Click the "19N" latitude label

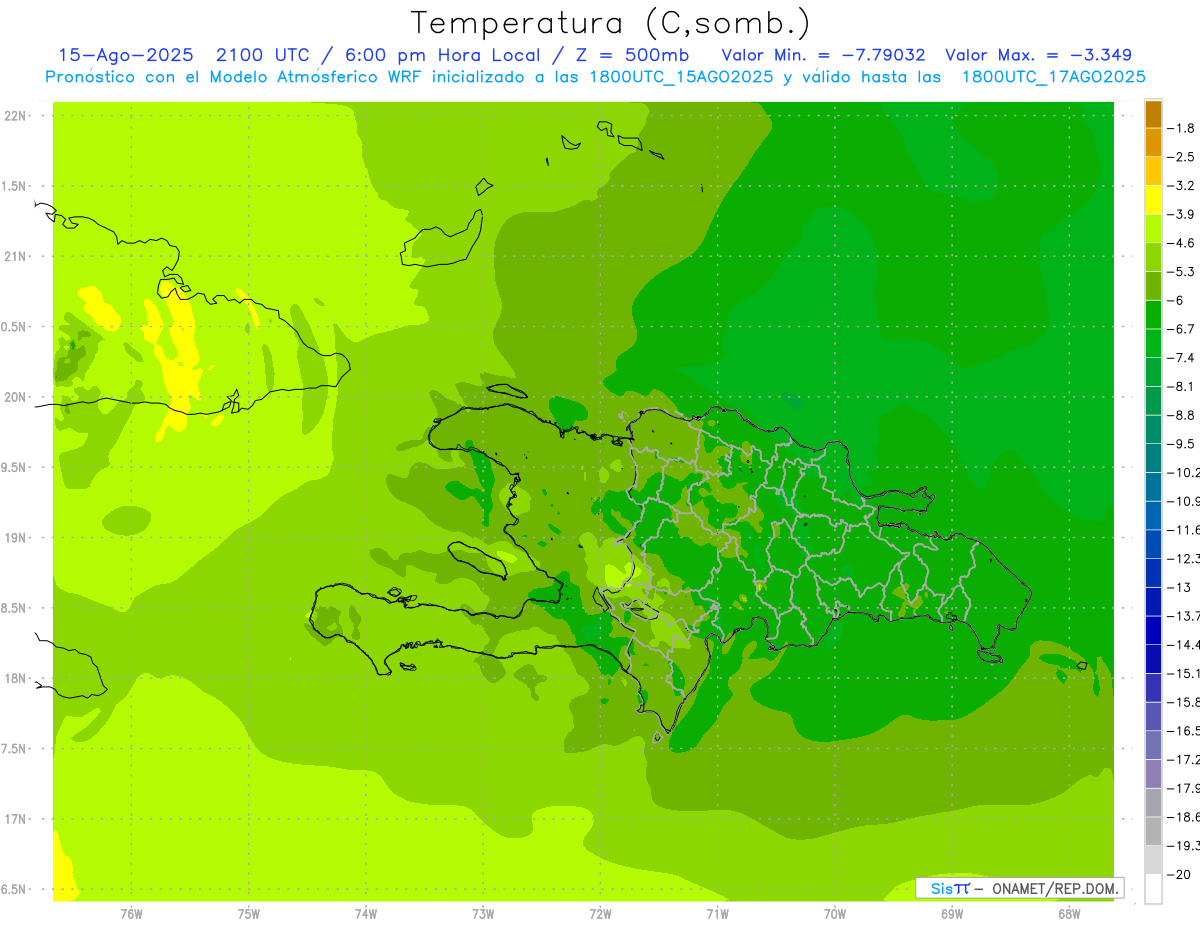15,538
